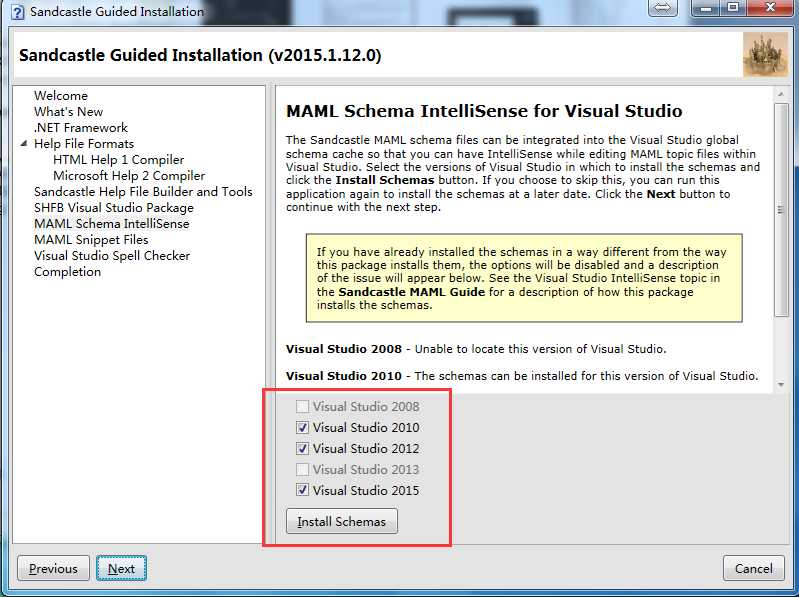Select Sandcastle Help File Builder and Tools
This screenshot has height=597, width=799.
pyautogui.click(x=143, y=192)
